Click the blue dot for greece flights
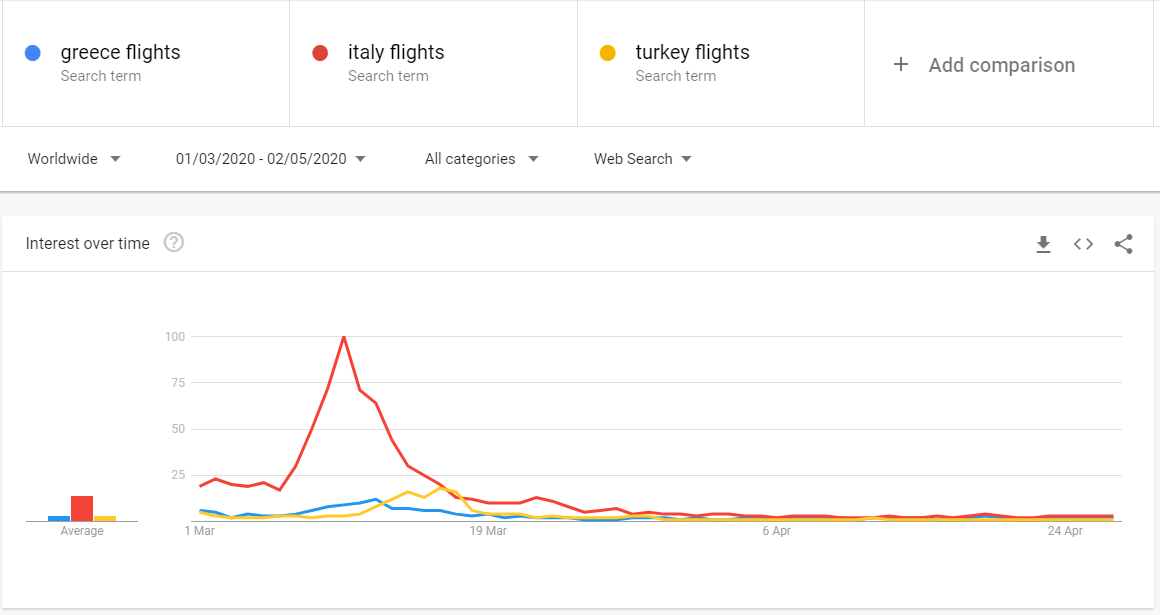1160x615 pixels. click(34, 53)
